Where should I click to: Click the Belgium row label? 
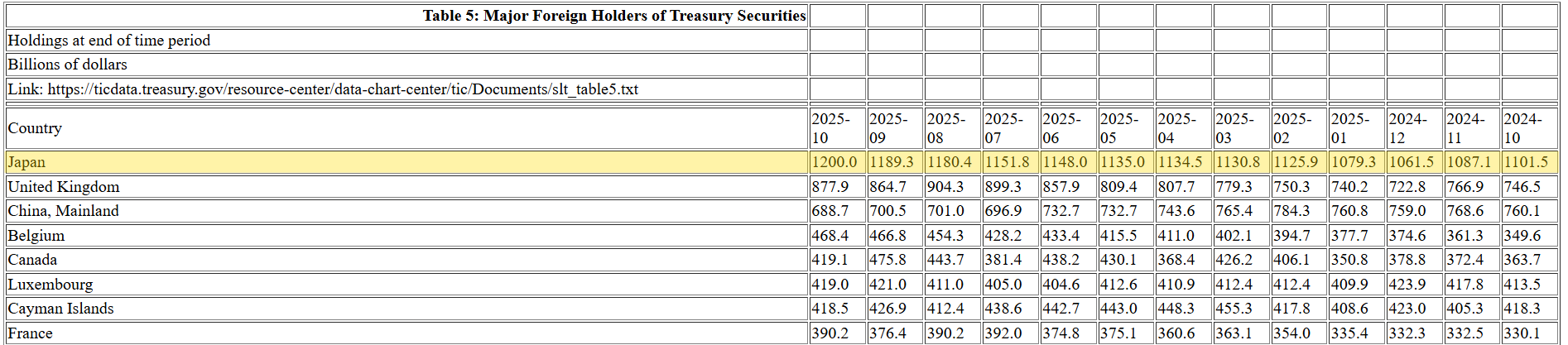click(x=36, y=236)
